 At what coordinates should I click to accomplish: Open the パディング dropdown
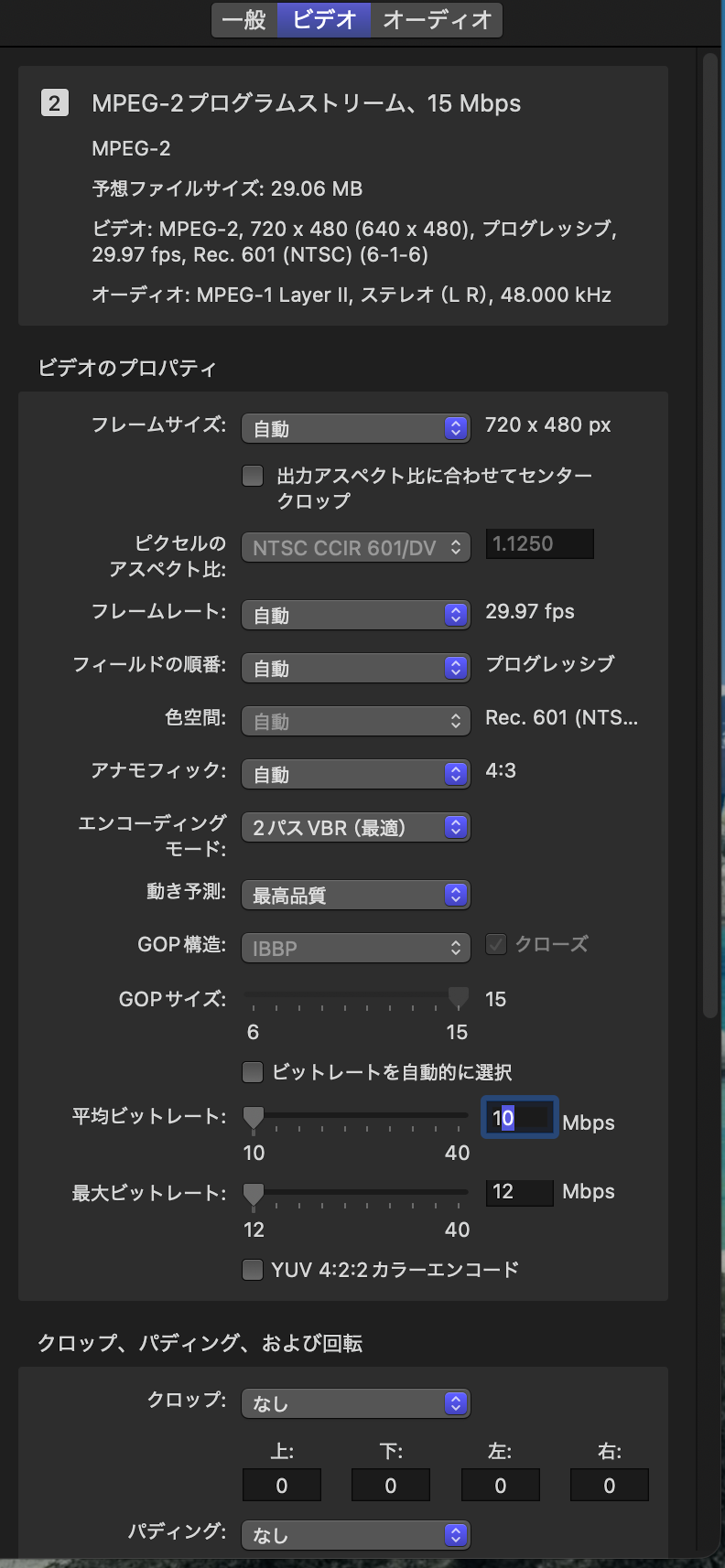355,1535
